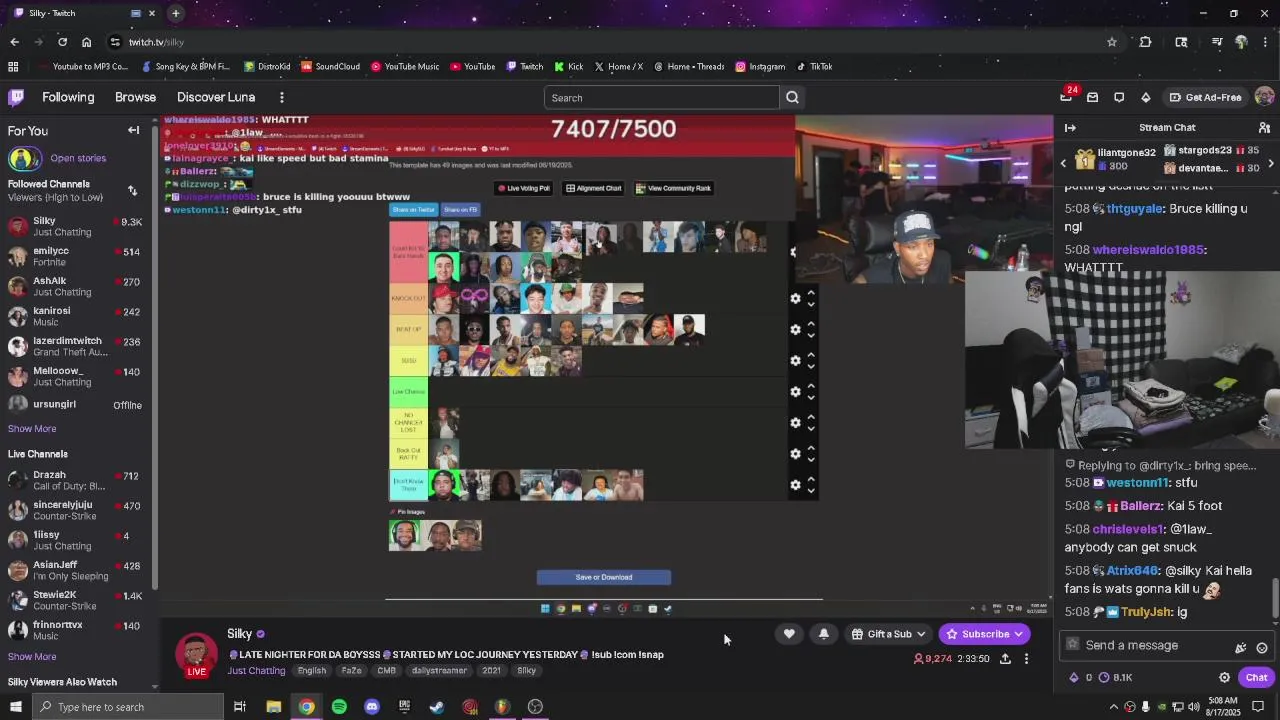Open the Prime loot crown icon with 24 badge
Screen dimensions: 1280x720
tap(1066, 97)
